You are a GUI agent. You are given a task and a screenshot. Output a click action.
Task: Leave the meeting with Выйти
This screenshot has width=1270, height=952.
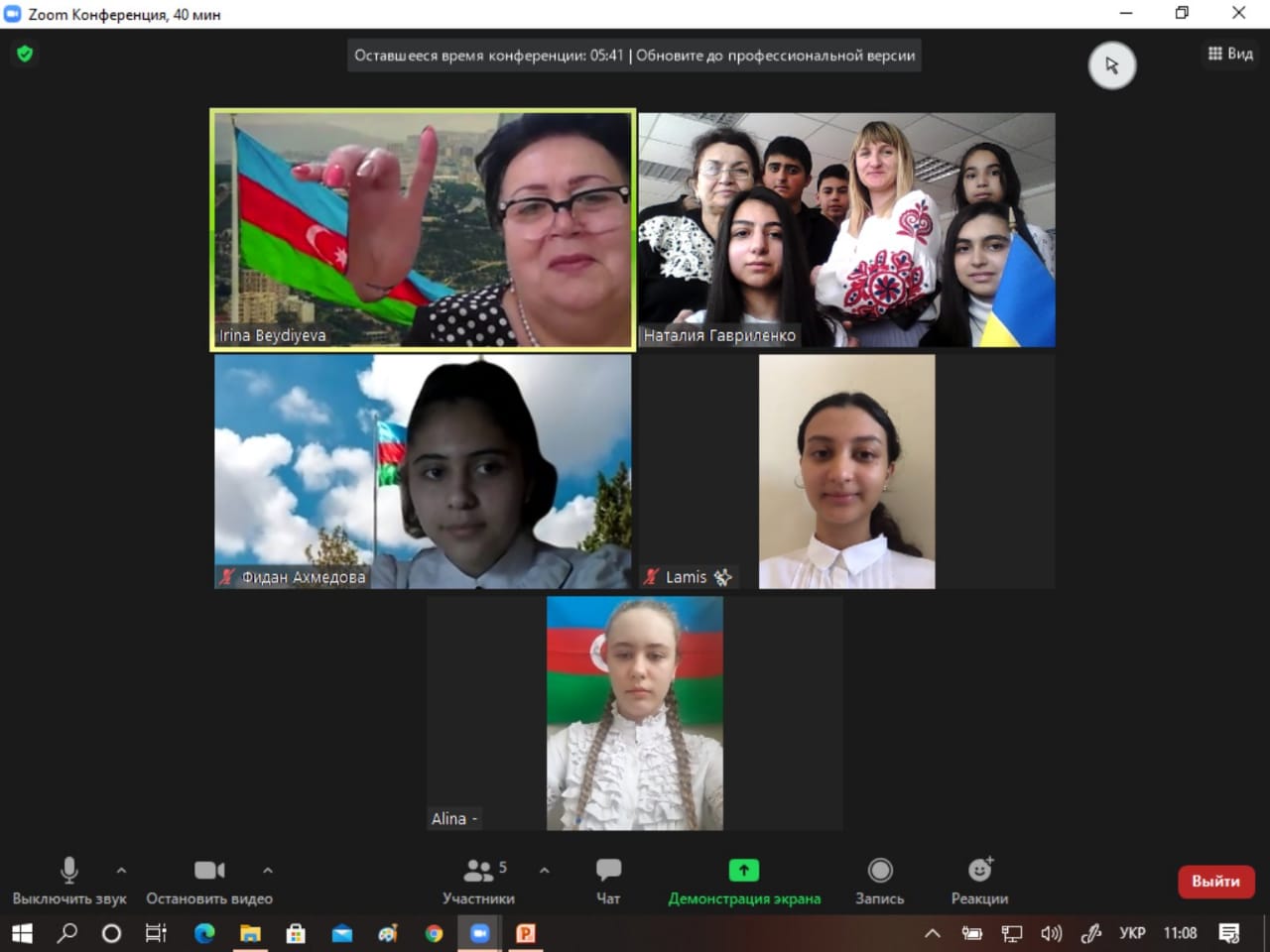1216,881
